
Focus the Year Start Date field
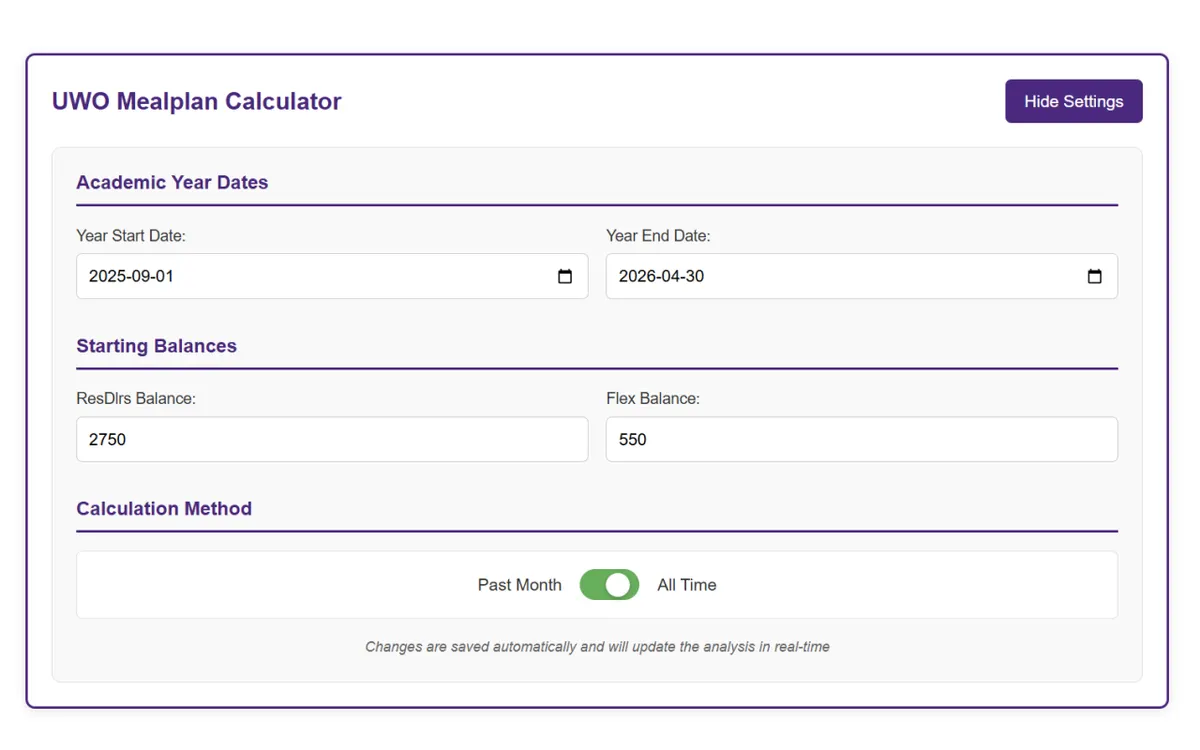pos(332,276)
